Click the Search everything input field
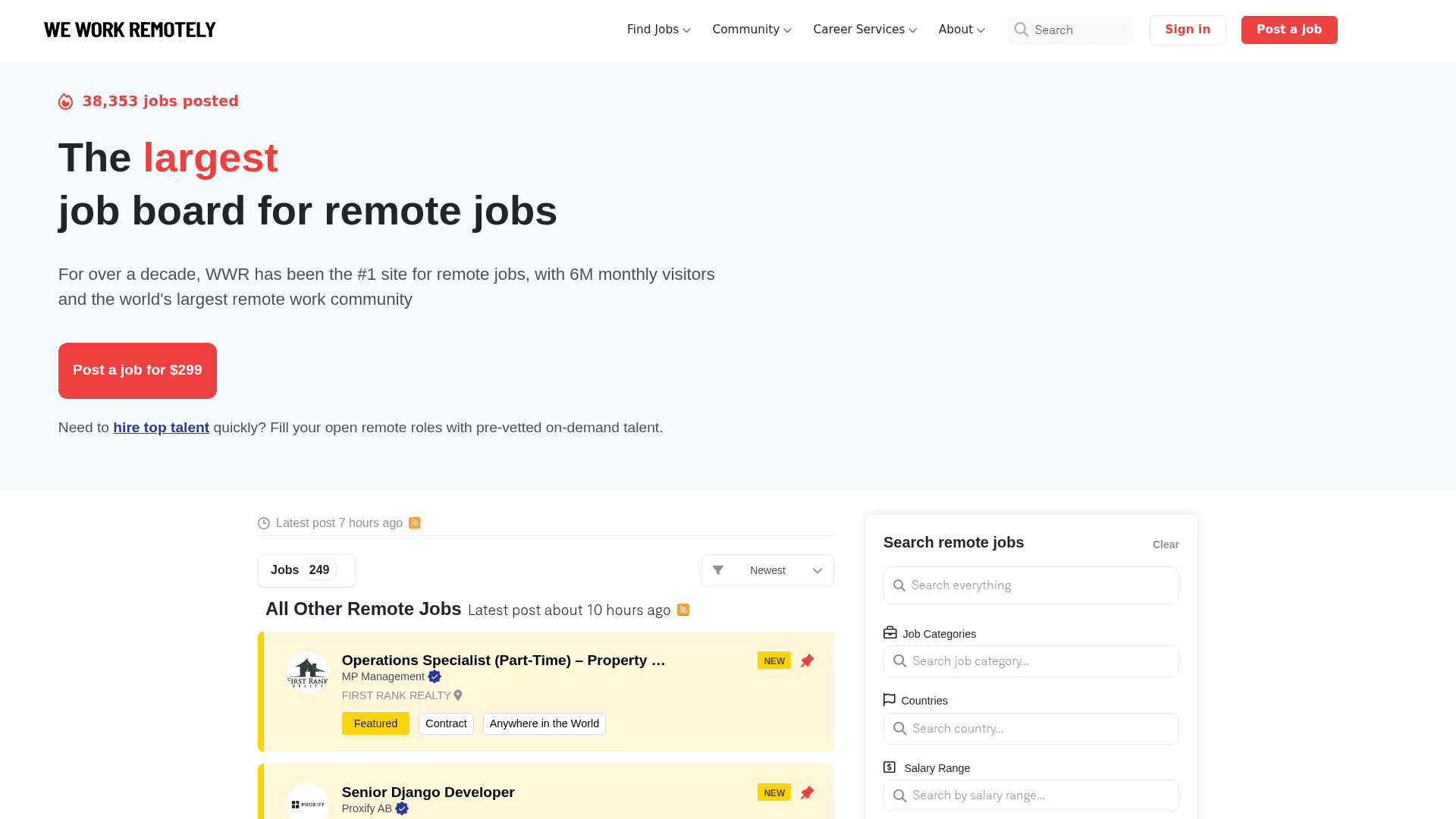Screen dimensions: 1456x819 (x=1031, y=585)
